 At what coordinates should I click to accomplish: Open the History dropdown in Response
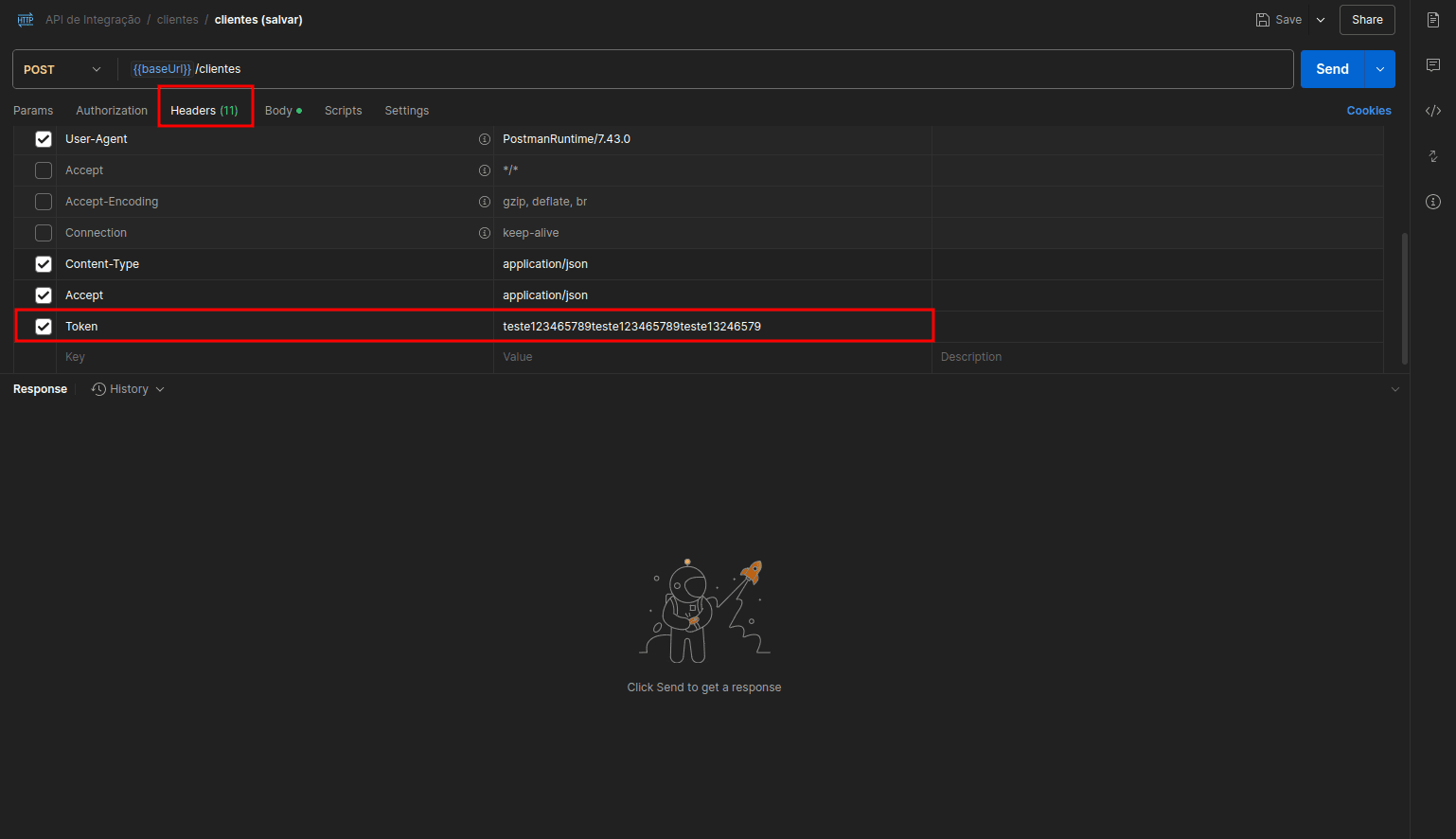(x=128, y=389)
